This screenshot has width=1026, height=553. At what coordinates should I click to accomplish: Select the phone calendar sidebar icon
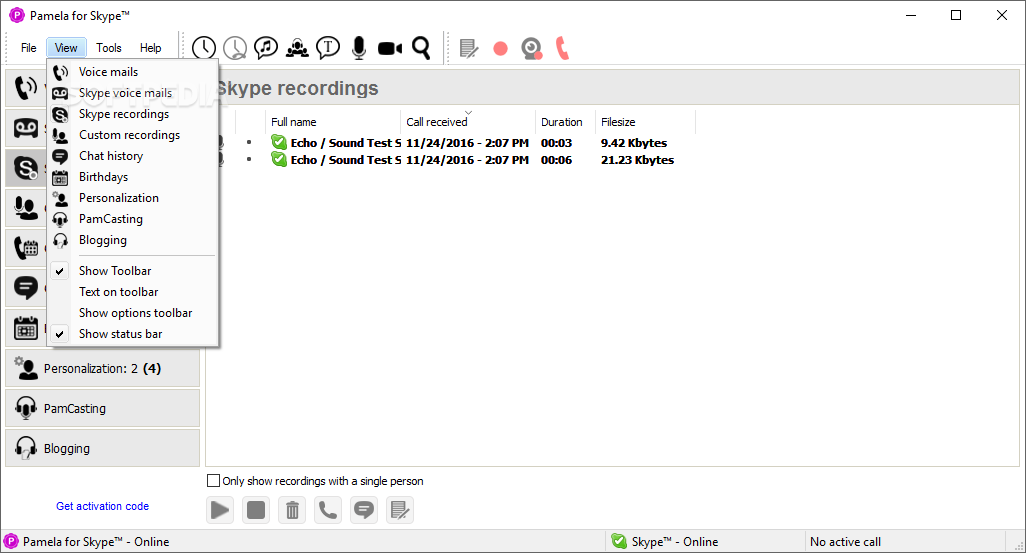coord(26,248)
